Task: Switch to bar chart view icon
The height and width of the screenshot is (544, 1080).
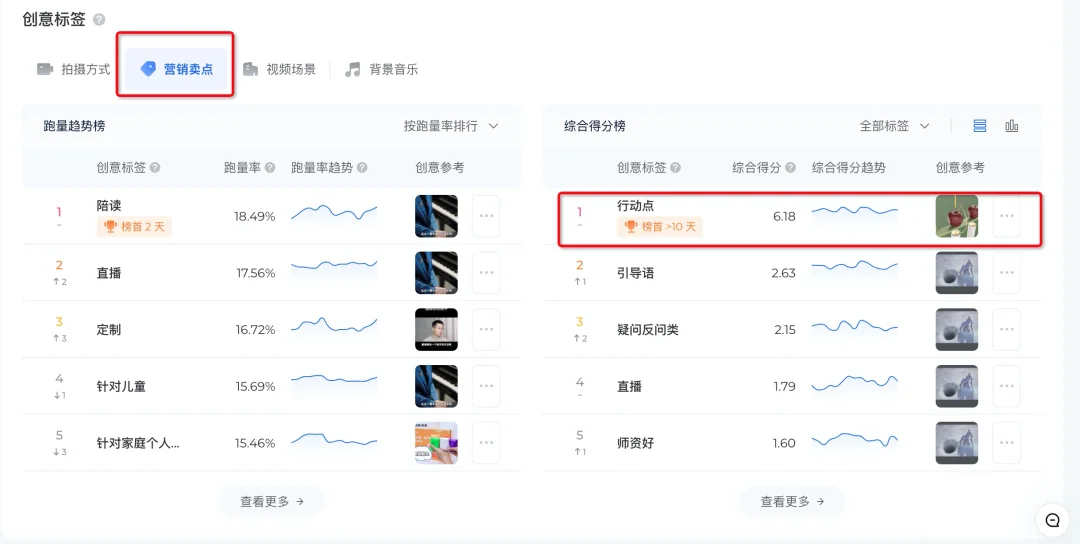Action: pyautogui.click(x=1011, y=126)
